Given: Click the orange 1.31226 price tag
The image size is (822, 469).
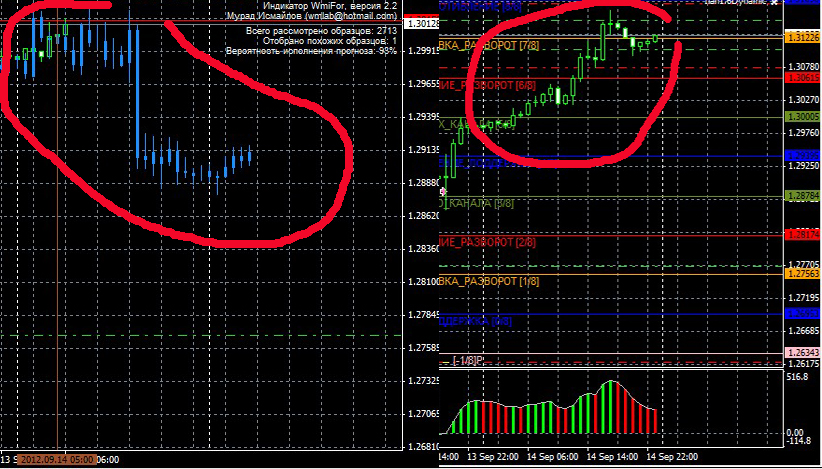Looking at the screenshot, I should coord(803,37).
